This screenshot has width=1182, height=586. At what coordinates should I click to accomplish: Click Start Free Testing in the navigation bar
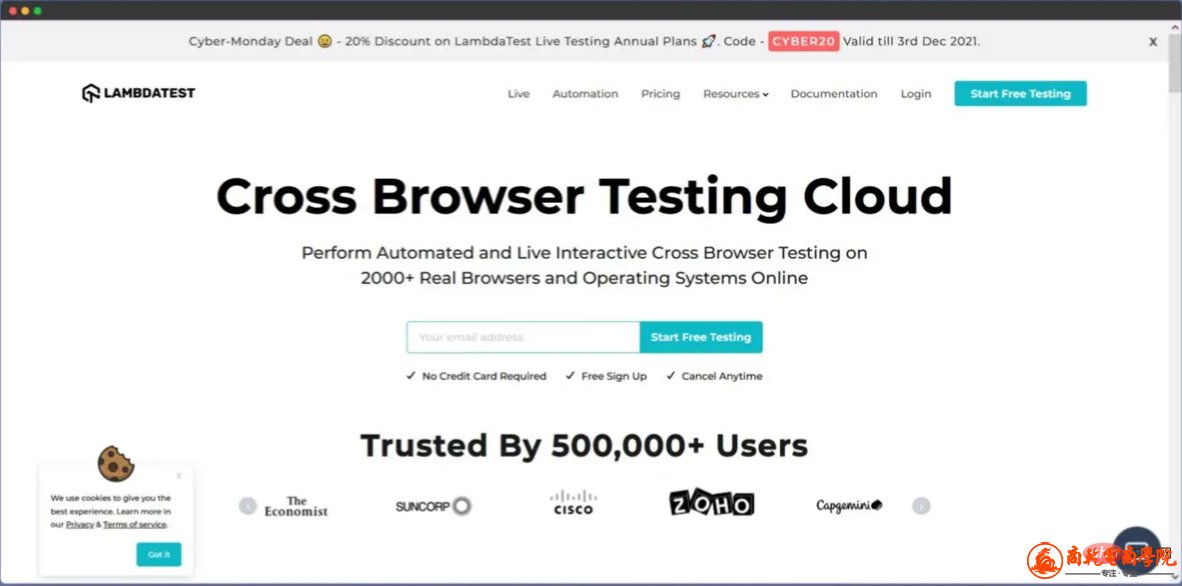[x=1021, y=94]
